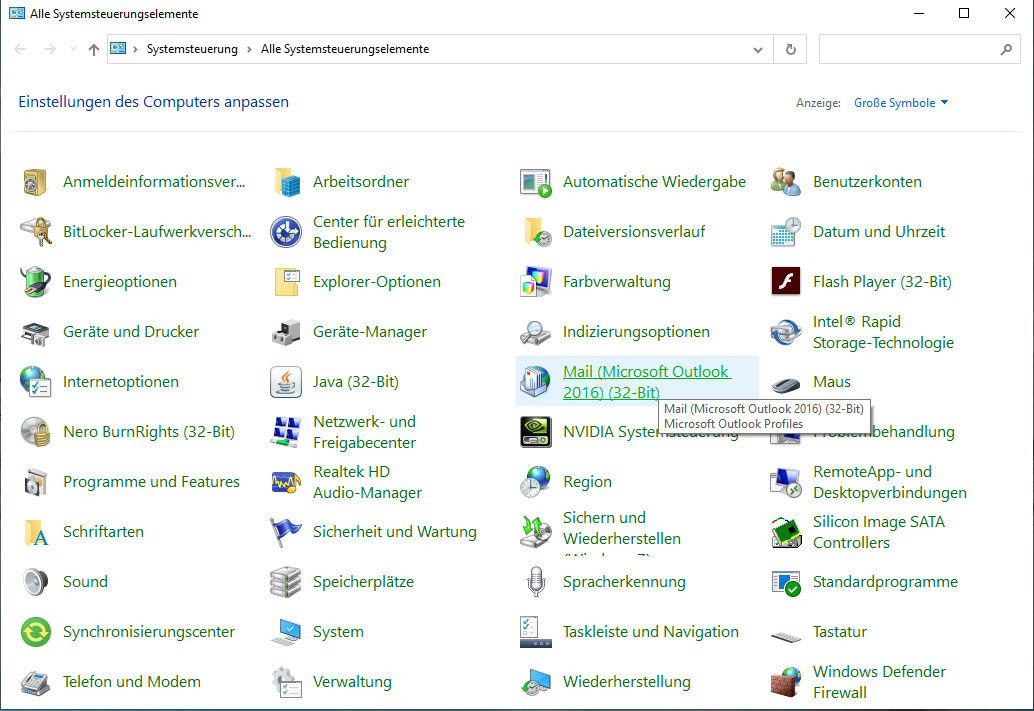Expand the address bar history dropdown
The width and height of the screenshot is (1034, 711).
(x=758, y=49)
